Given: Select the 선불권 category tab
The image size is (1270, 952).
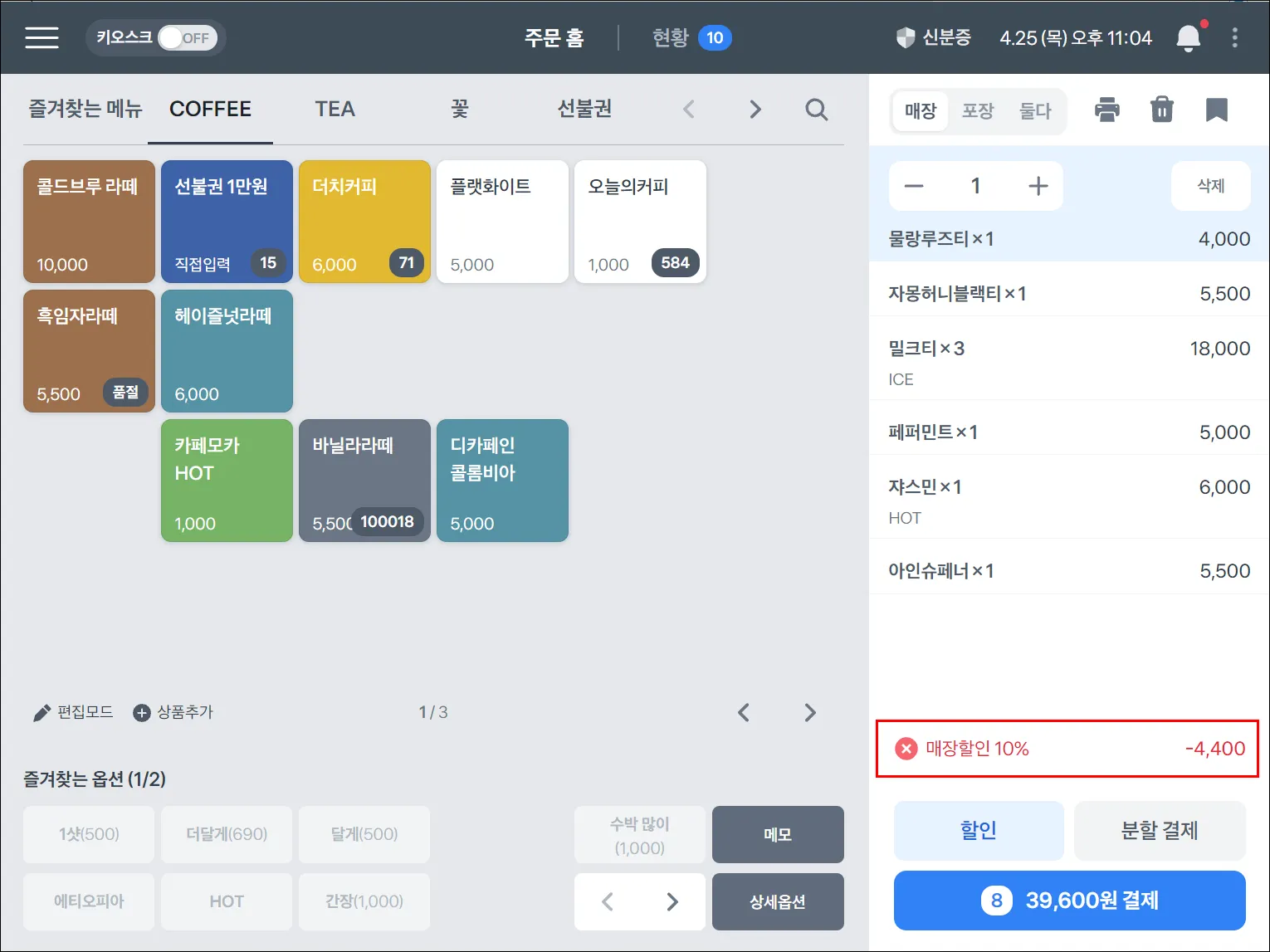Looking at the screenshot, I should click(x=584, y=109).
